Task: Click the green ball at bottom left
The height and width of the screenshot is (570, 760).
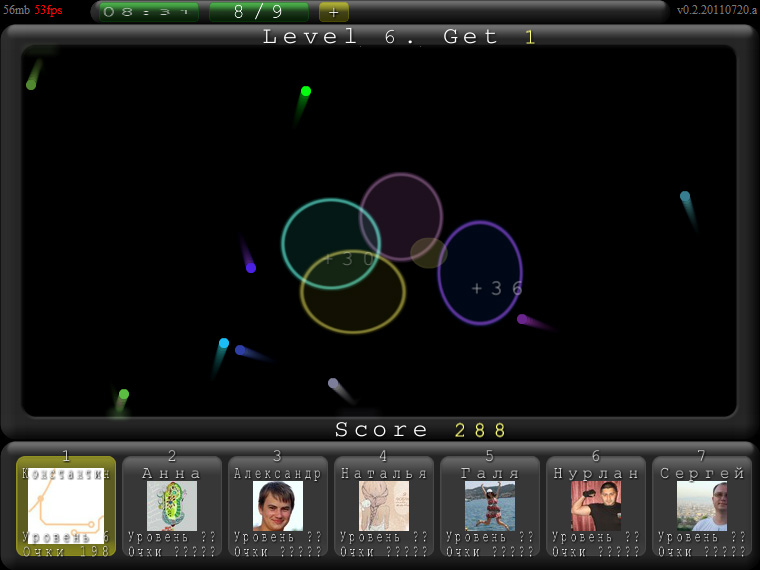Action: click(124, 394)
